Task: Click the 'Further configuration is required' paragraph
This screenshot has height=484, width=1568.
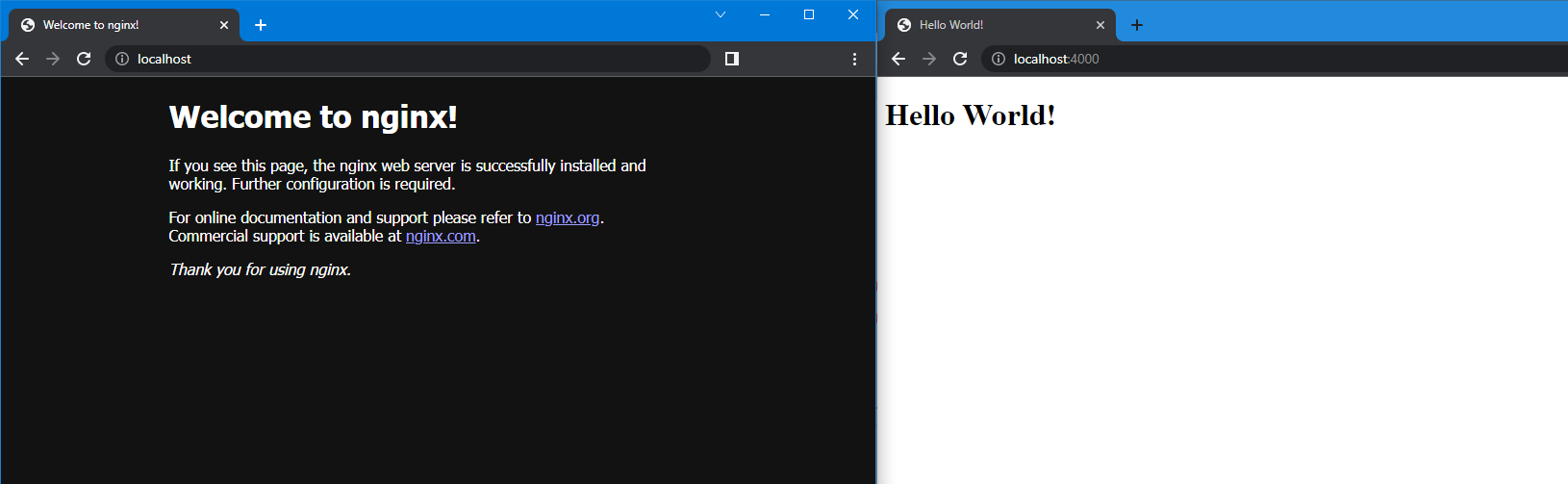Action: 407,174
